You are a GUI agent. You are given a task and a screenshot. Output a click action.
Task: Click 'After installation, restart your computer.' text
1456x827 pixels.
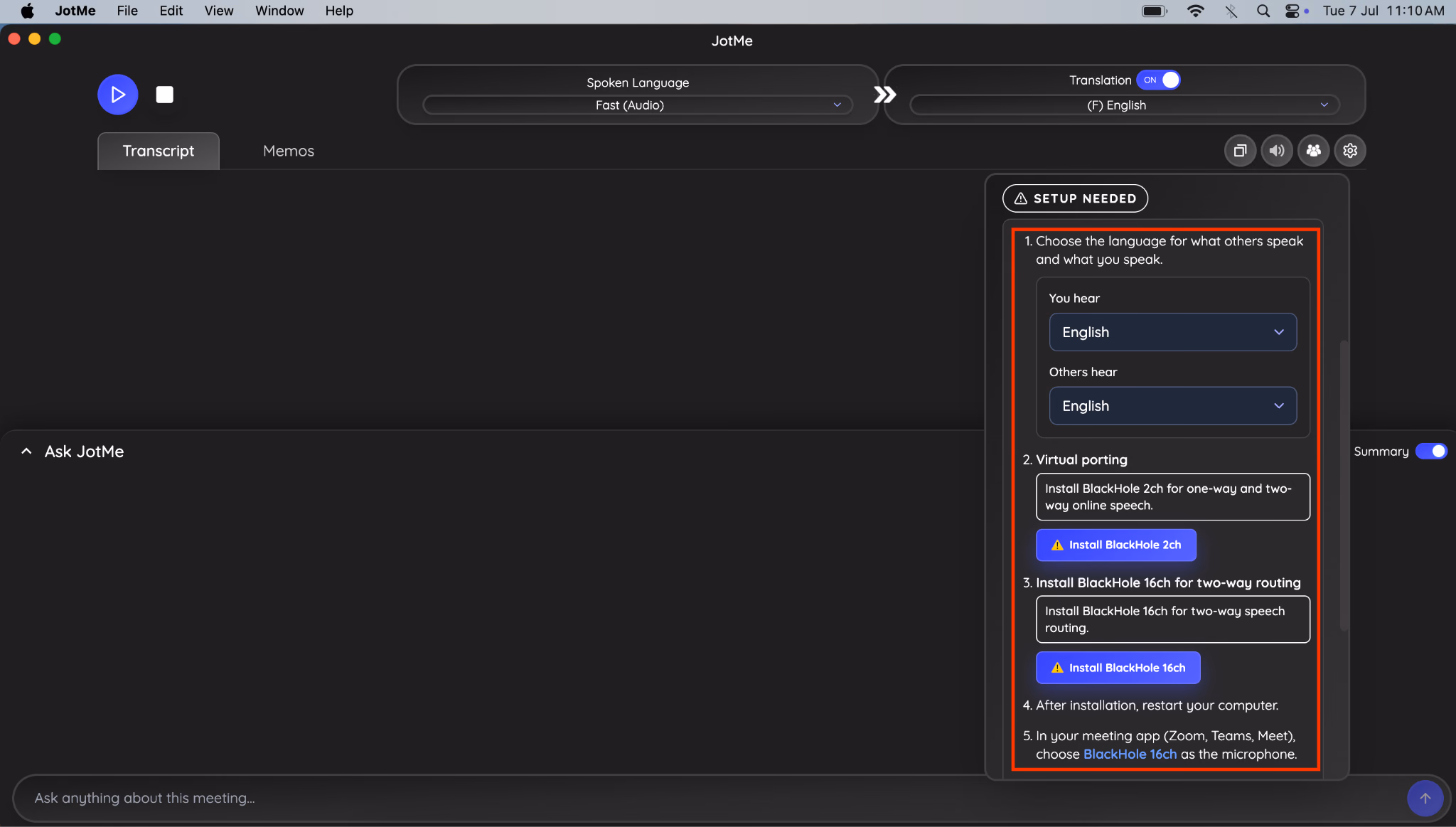coord(1157,705)
